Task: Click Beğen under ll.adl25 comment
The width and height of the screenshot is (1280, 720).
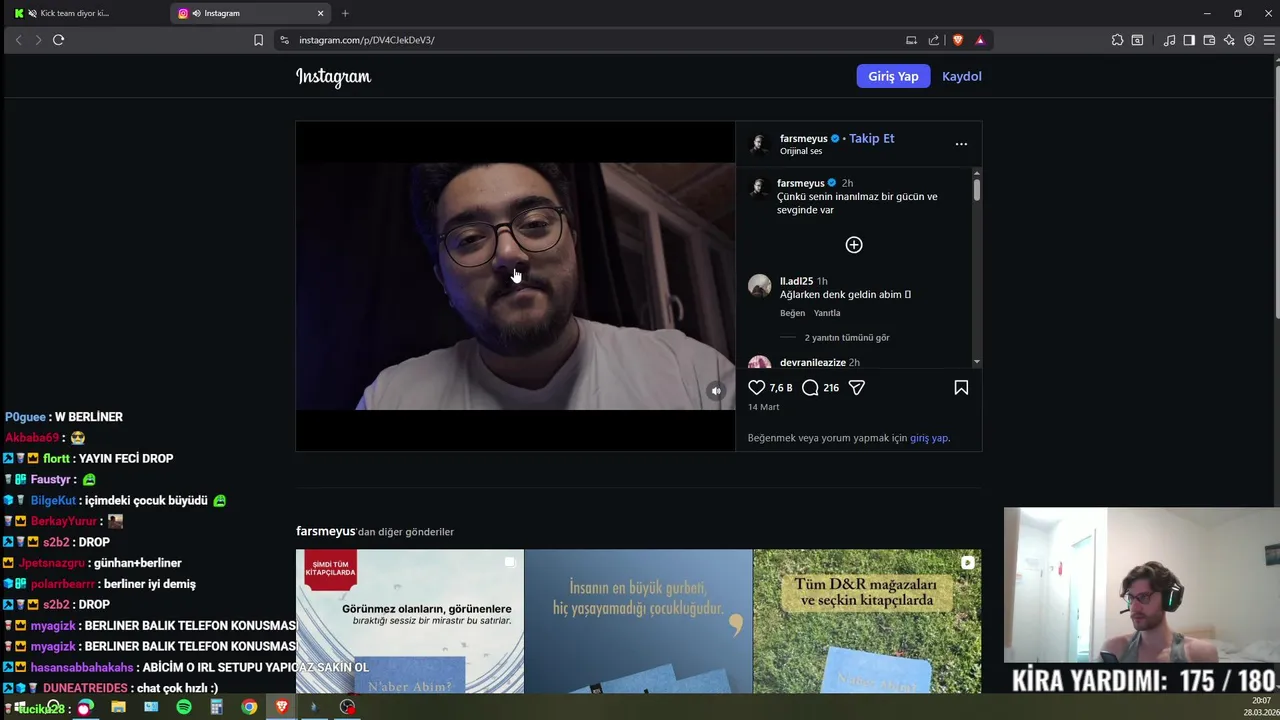Action: point(792,313)
